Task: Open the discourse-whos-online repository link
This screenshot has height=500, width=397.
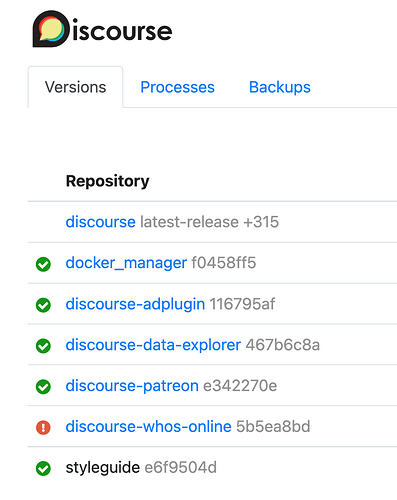Action: (148, 427)
